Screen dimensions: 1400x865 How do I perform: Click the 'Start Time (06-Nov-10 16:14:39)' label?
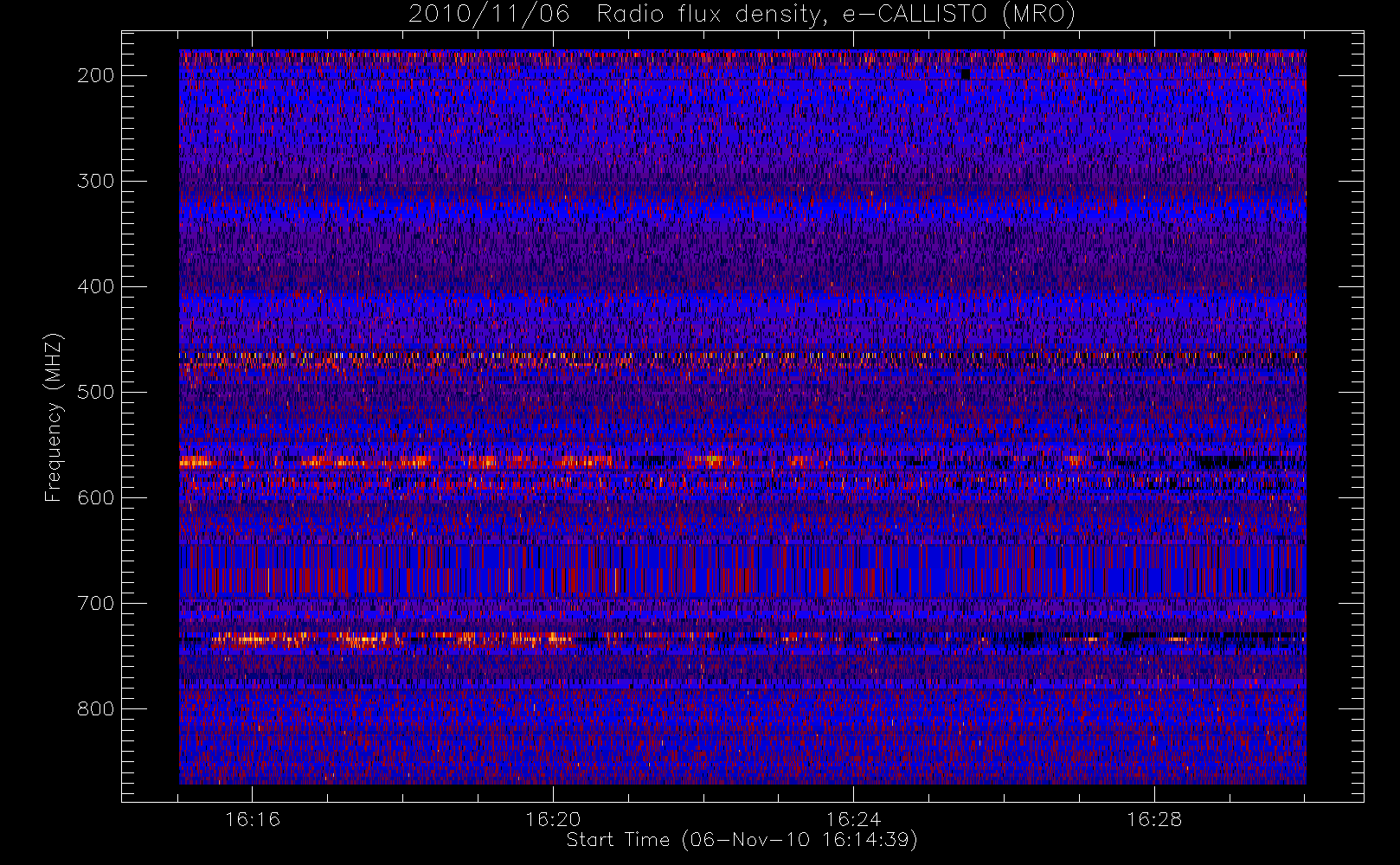742,841
